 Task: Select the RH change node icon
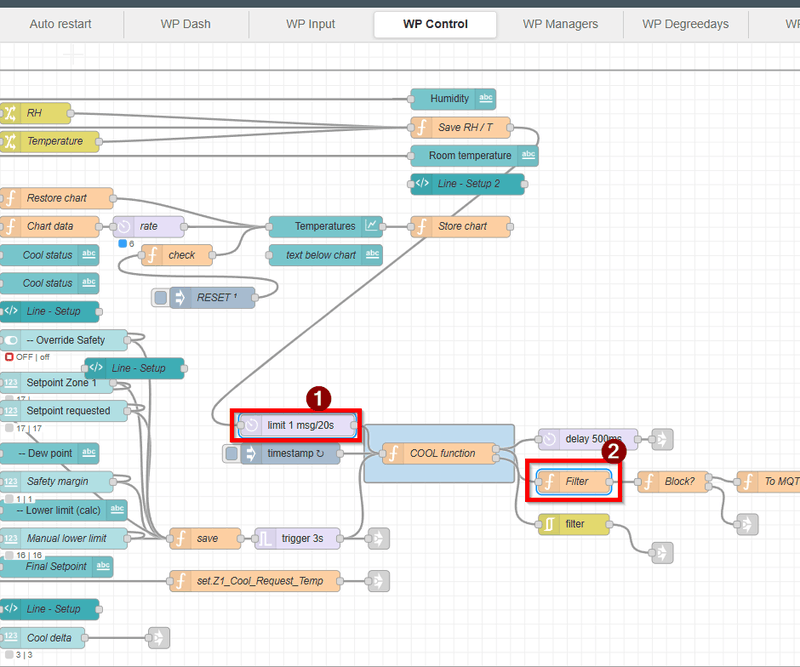(10, 113)
